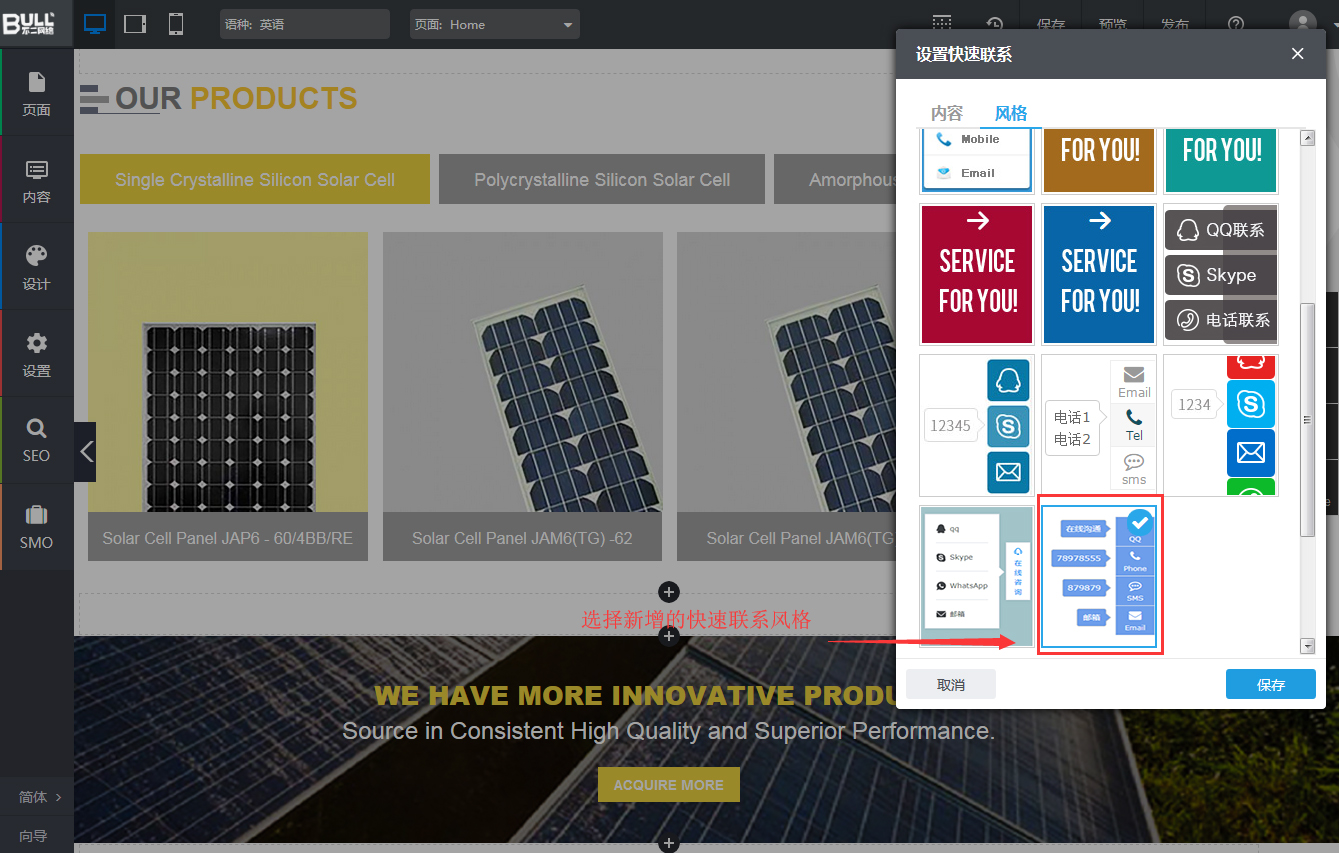The image size is (1339, 853).
Task: Open the 内容 (Content) sidebar panel
Action: 37,181
